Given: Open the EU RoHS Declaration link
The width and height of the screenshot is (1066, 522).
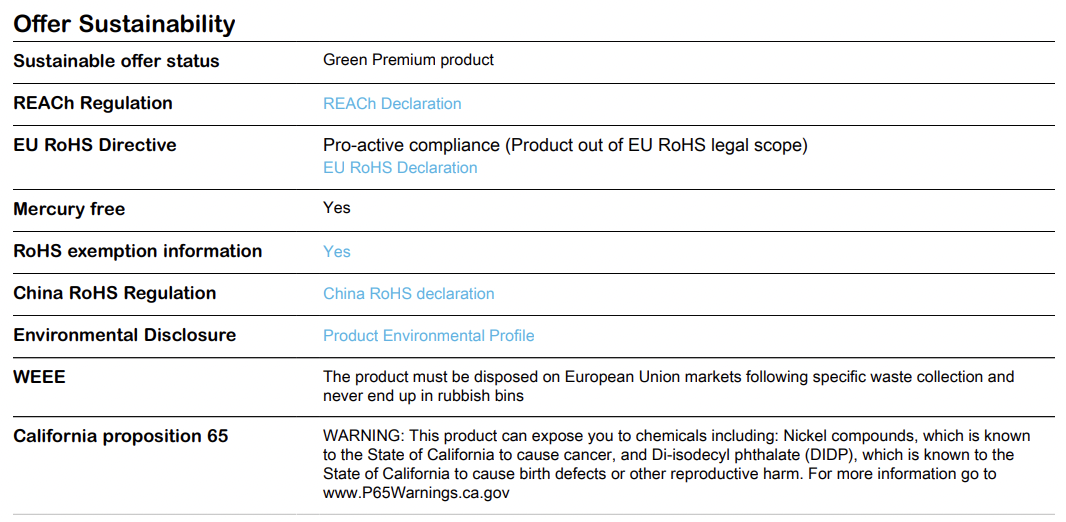Looking at the screenshot, I should tap(400, 167).
